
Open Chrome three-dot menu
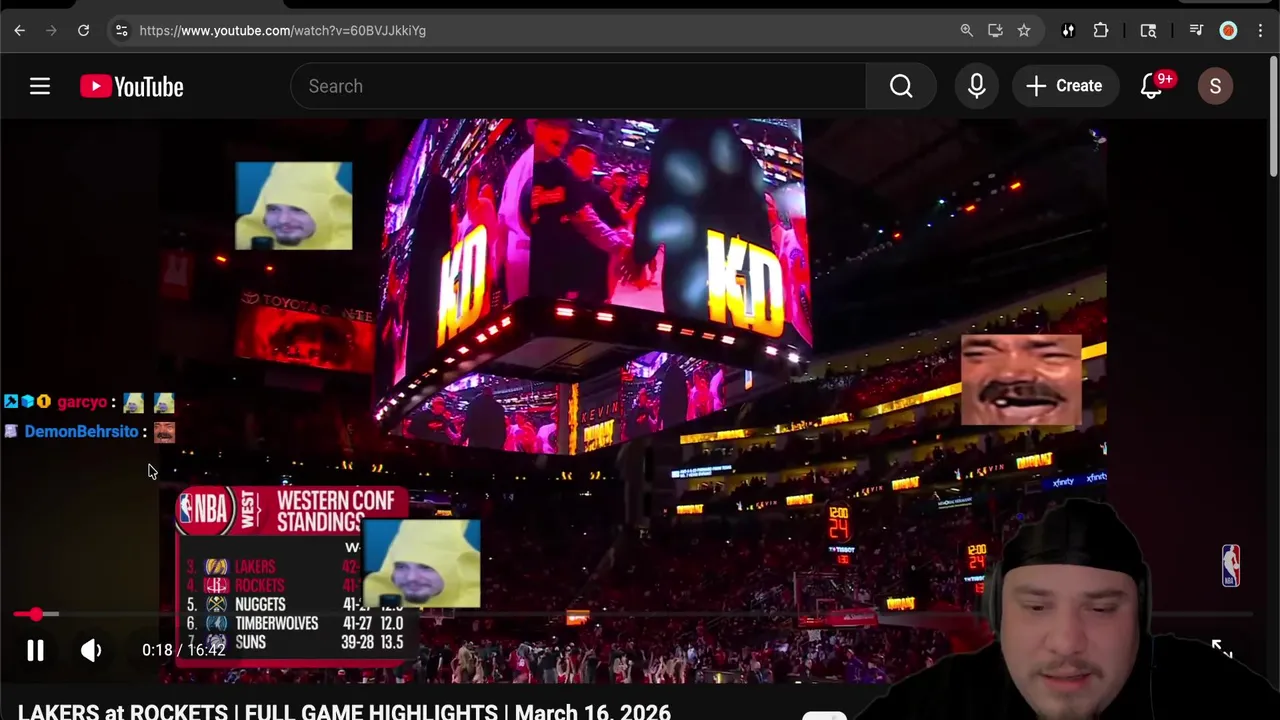[1260, 31]
